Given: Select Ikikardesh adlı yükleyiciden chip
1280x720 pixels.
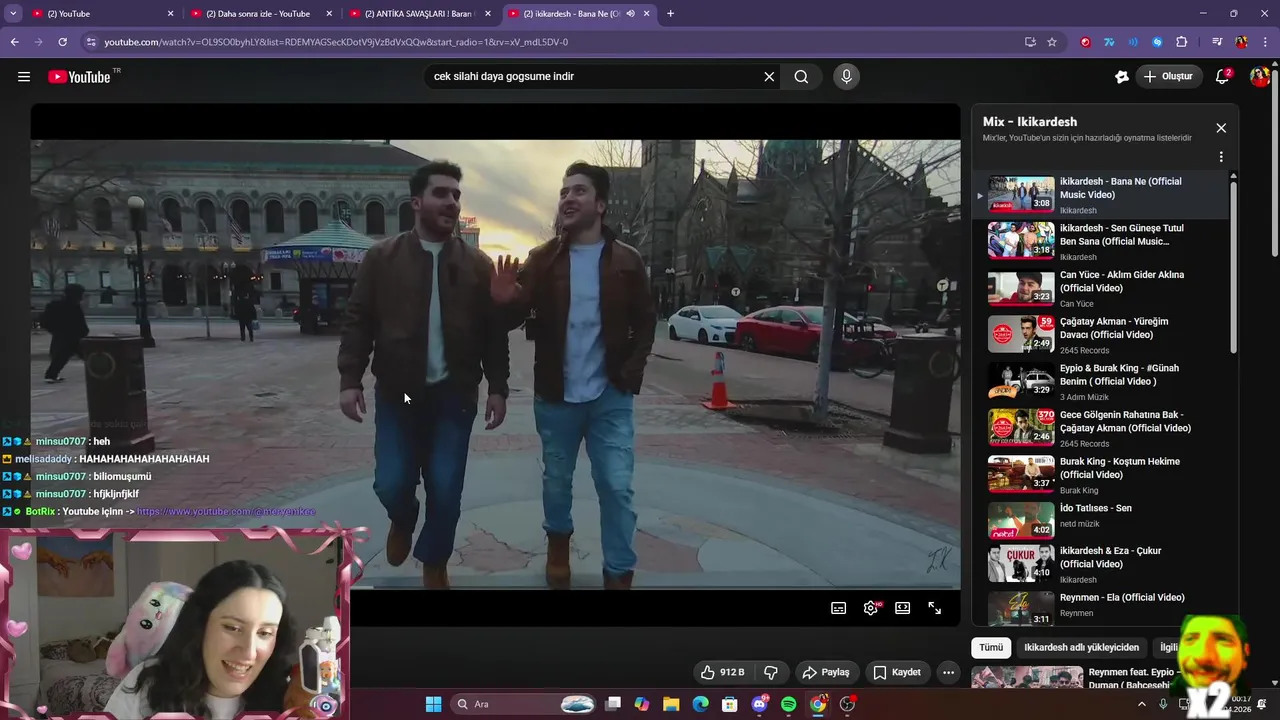Looking at the screenshot, I should pyautogui.click(x=1081, y=648).
